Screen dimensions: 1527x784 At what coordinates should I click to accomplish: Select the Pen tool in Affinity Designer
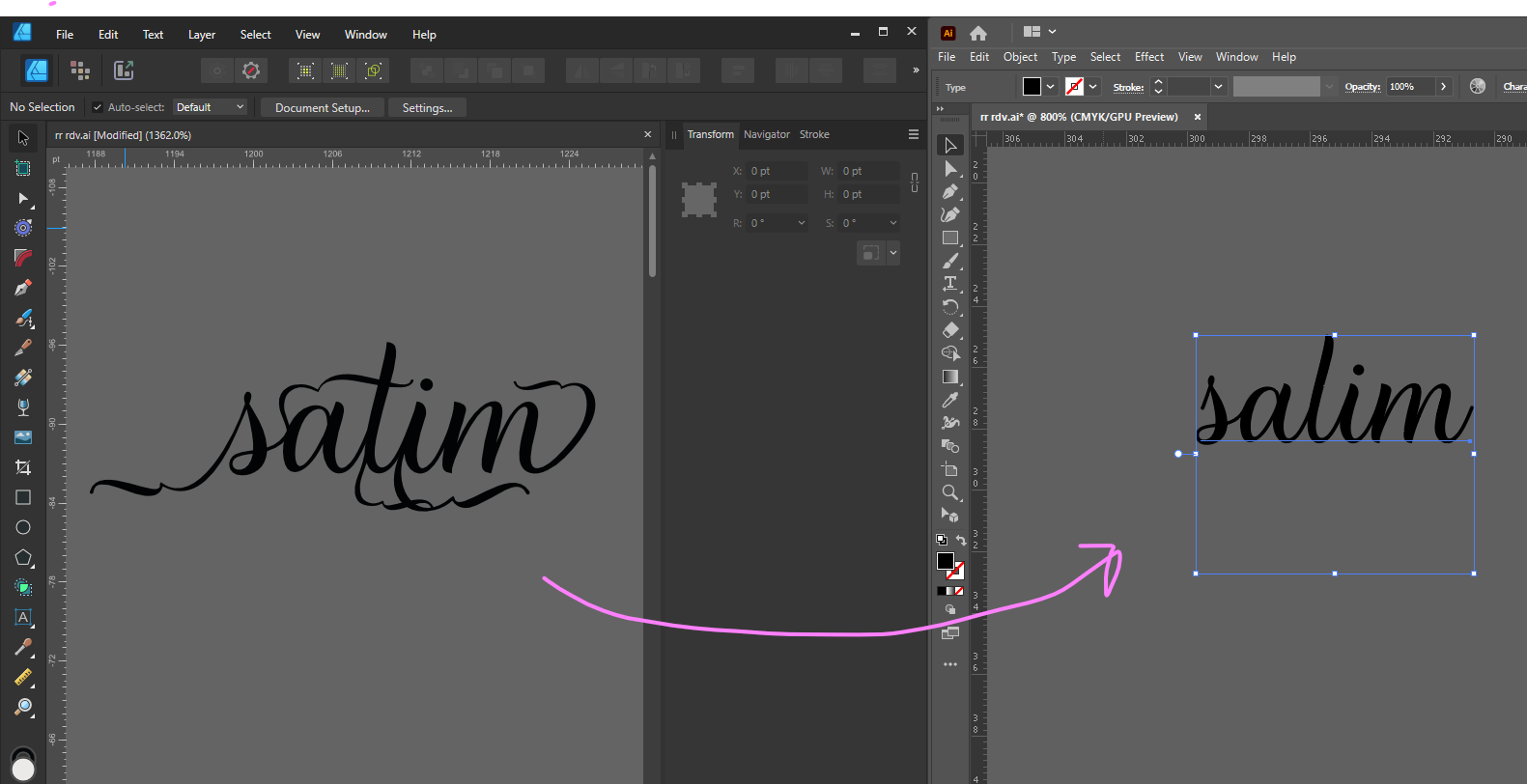(23, 288)
